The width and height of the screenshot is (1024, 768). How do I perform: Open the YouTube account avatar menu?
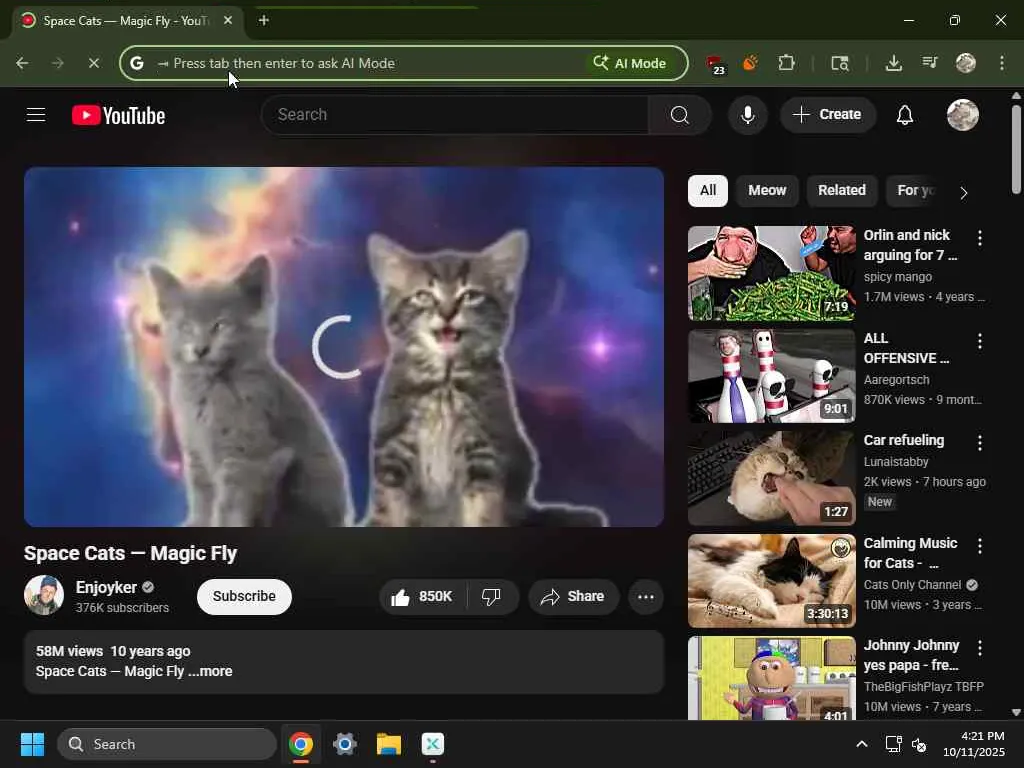pos(963,115)
